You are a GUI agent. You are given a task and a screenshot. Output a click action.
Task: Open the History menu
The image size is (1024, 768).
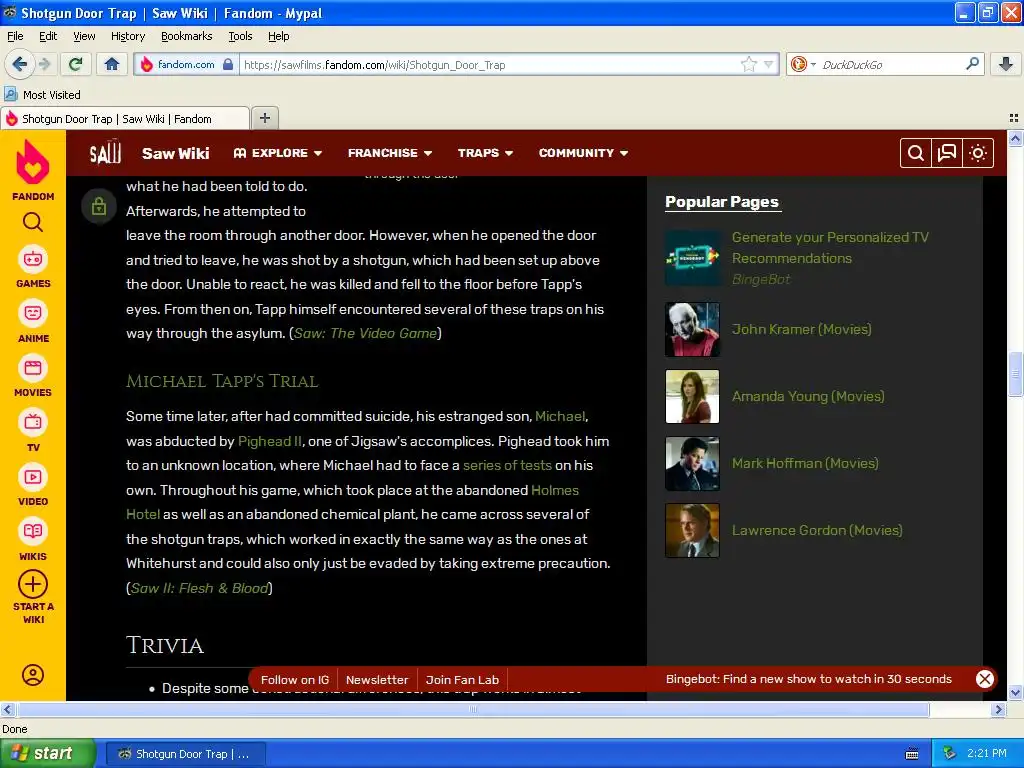click(128, 36)
